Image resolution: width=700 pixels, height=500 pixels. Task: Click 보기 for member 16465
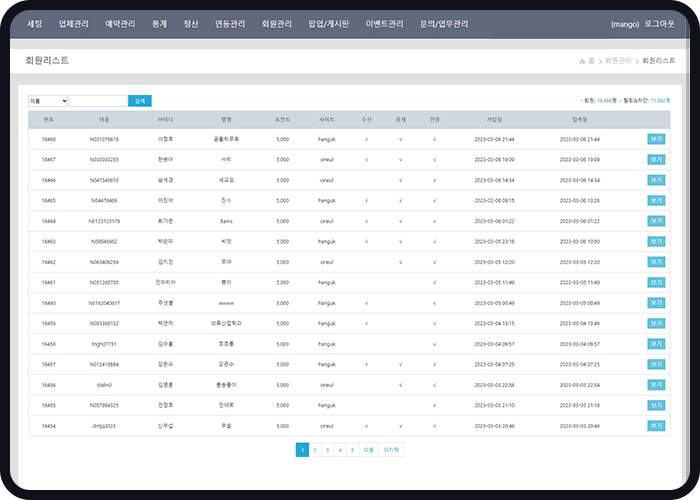(x=656, y=201)
